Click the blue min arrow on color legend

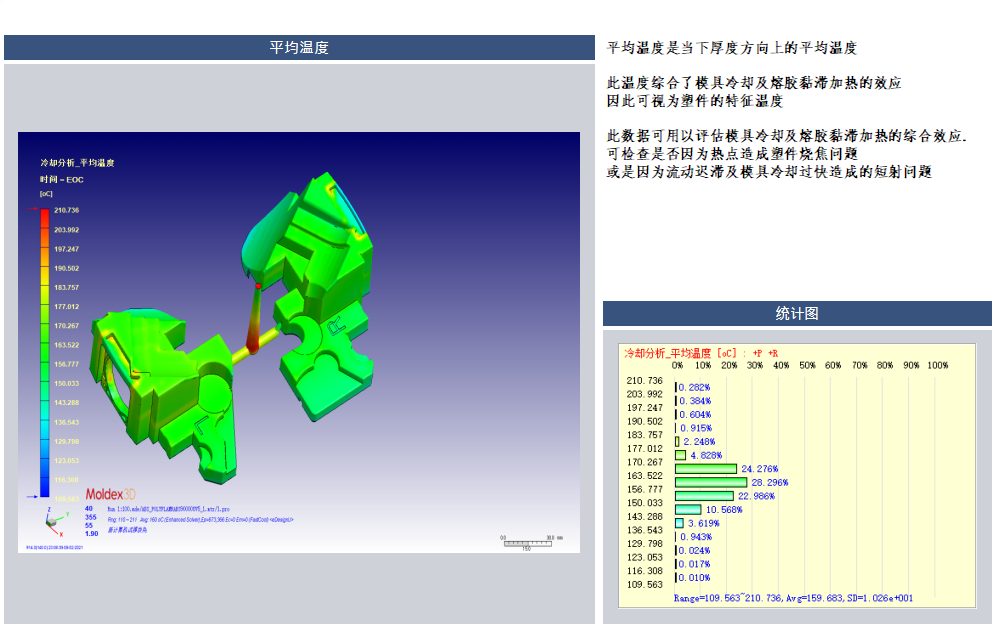[33, 497]
